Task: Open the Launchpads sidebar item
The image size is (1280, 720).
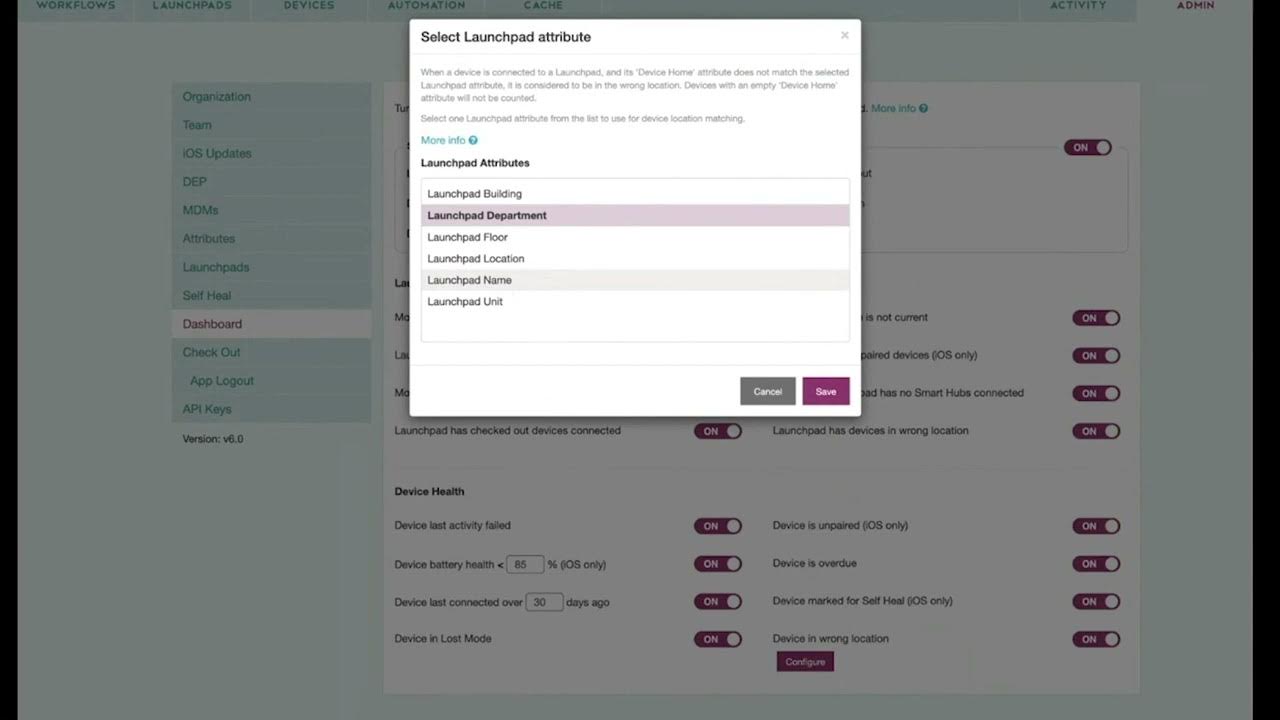Action: (x=216, y=267)
